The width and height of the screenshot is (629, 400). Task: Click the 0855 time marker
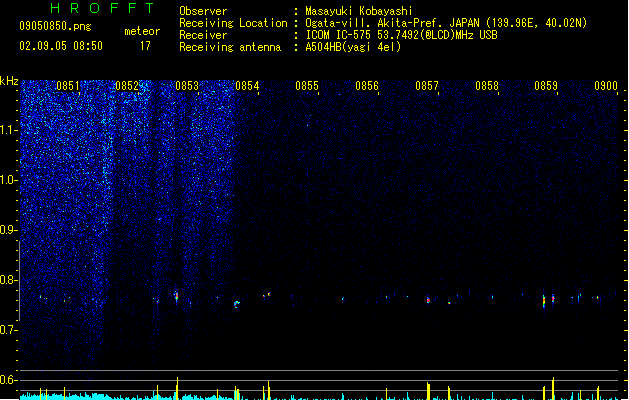tap(307, 86)
